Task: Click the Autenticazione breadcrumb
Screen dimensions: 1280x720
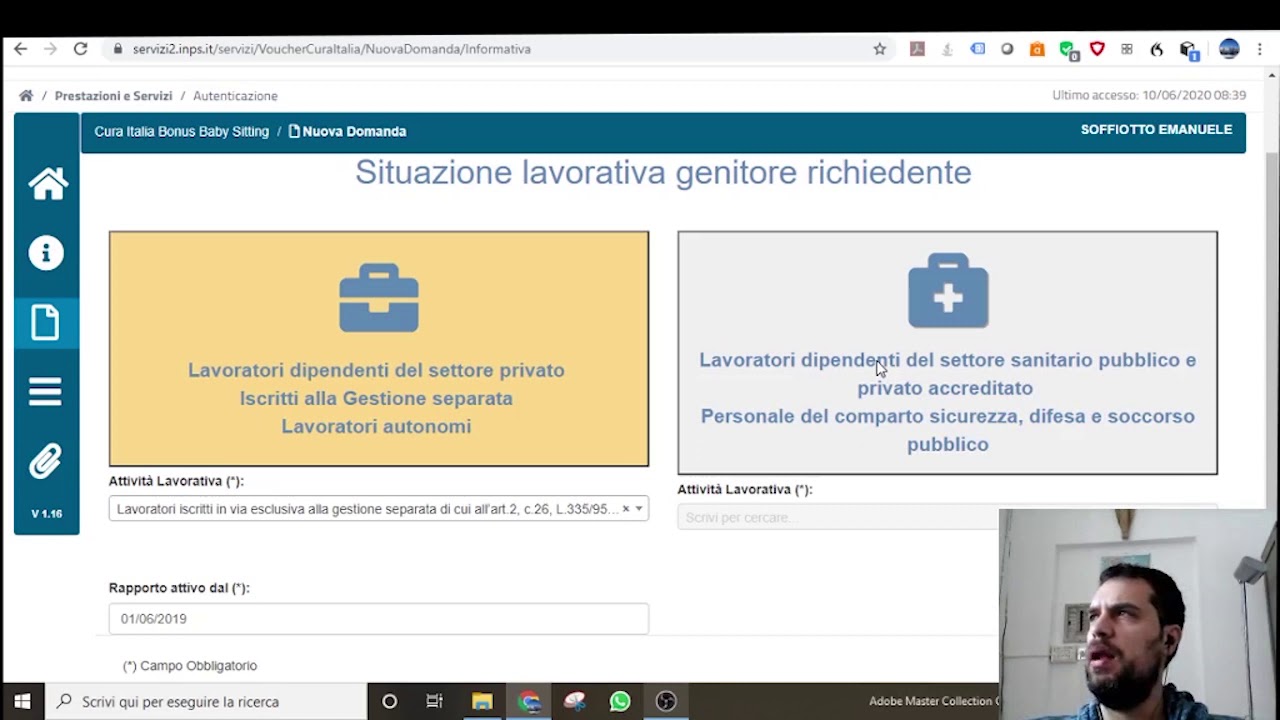Action: tap(235, 96)
